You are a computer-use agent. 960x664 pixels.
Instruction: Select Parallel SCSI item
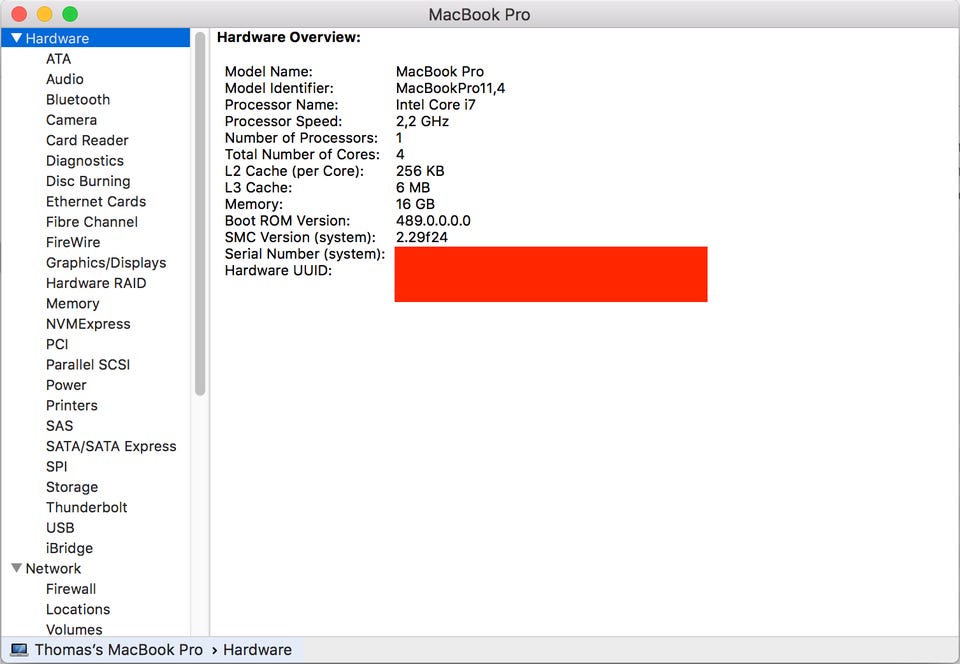[88, 365]
